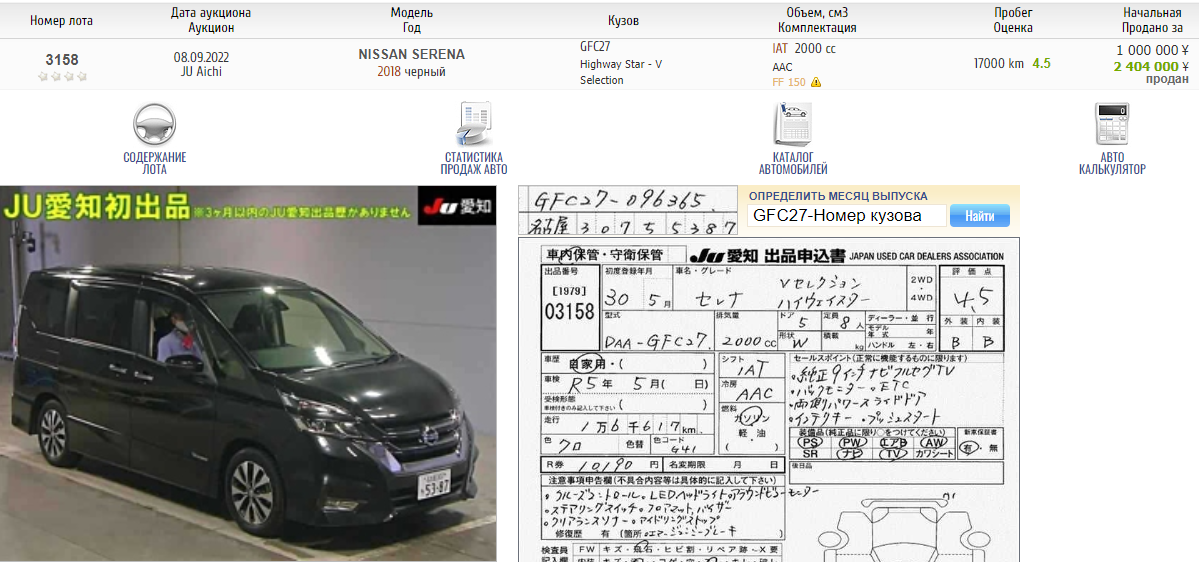The image size is (1199, 562).
Task: Click the Найти button
Action: (x=980, y=216)
